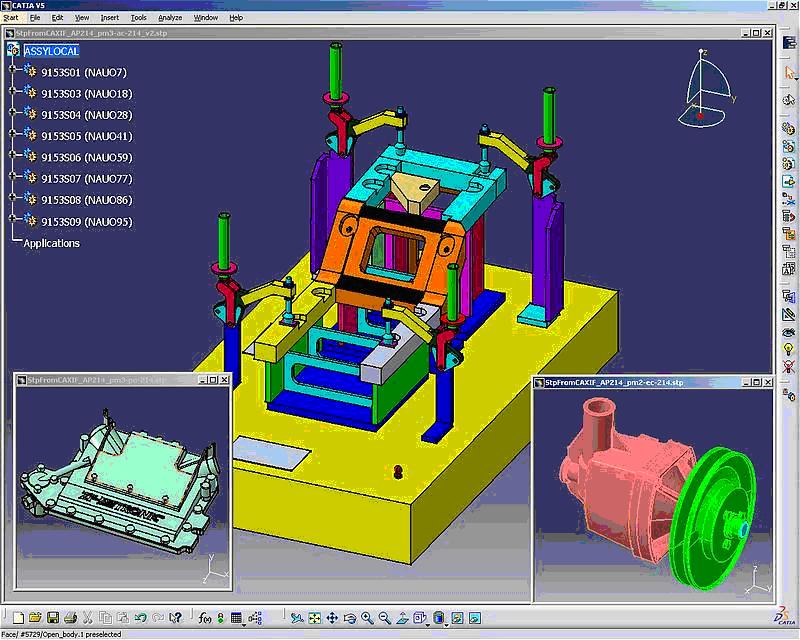
Task: Select the ASSYLOCAL root tree item
Action: [51, 51]
